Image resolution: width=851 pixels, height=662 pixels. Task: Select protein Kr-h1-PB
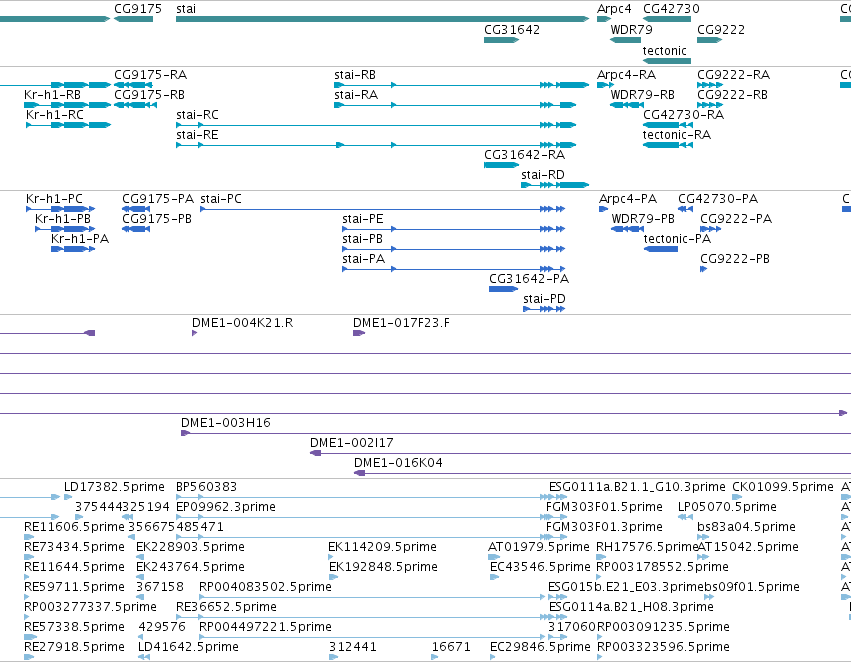tap(65, 229)
